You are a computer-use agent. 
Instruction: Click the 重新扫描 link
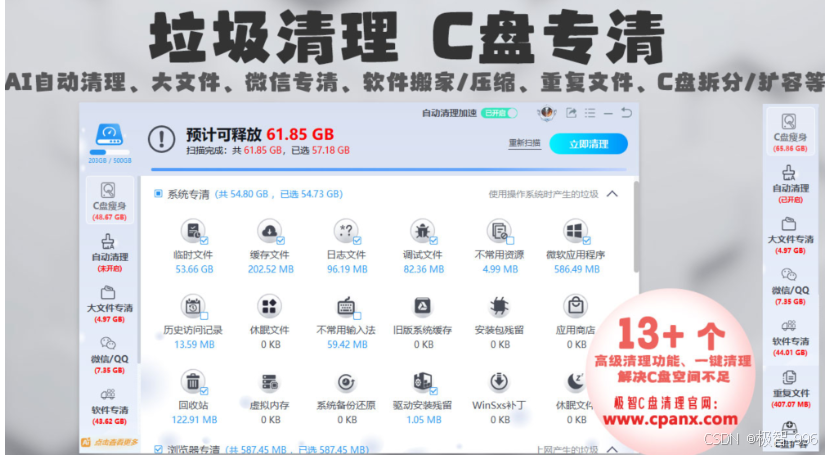click(525, 143)
